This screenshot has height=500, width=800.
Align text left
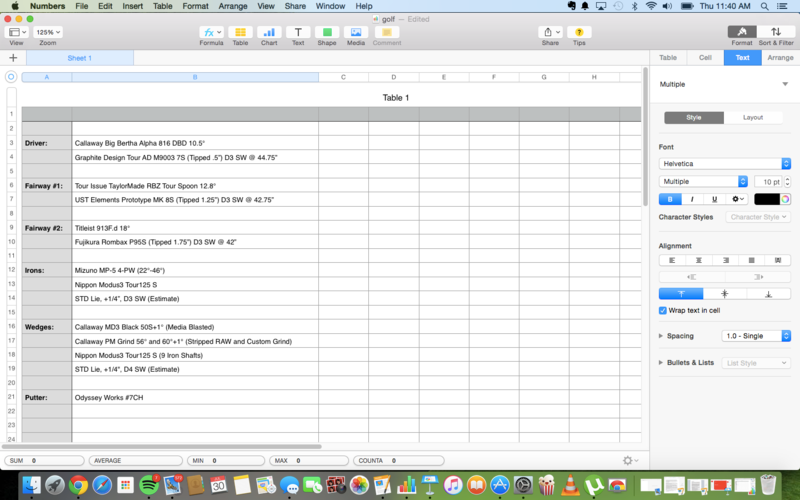(x=672, y=260)
